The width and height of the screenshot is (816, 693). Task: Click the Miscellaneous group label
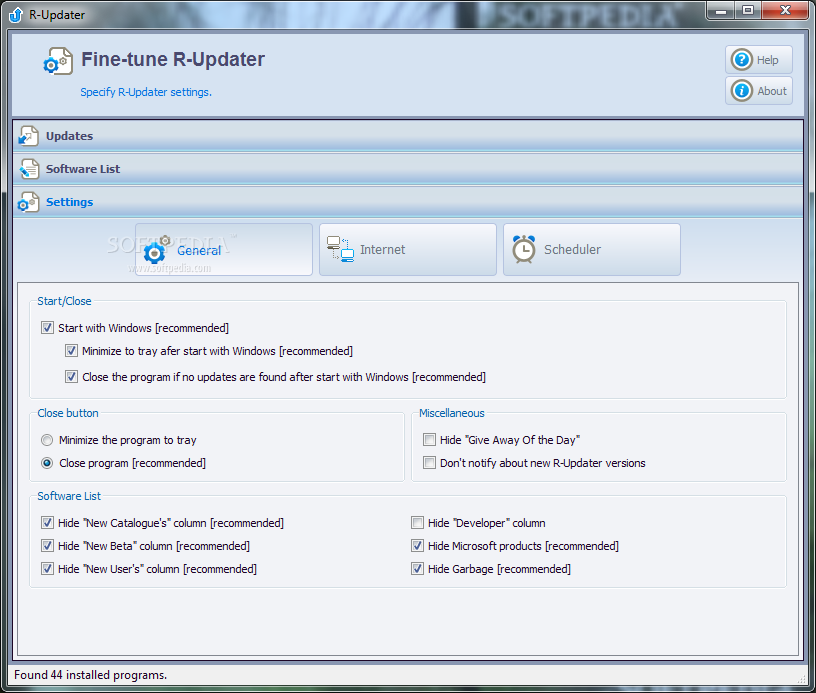tap(452, 413)
